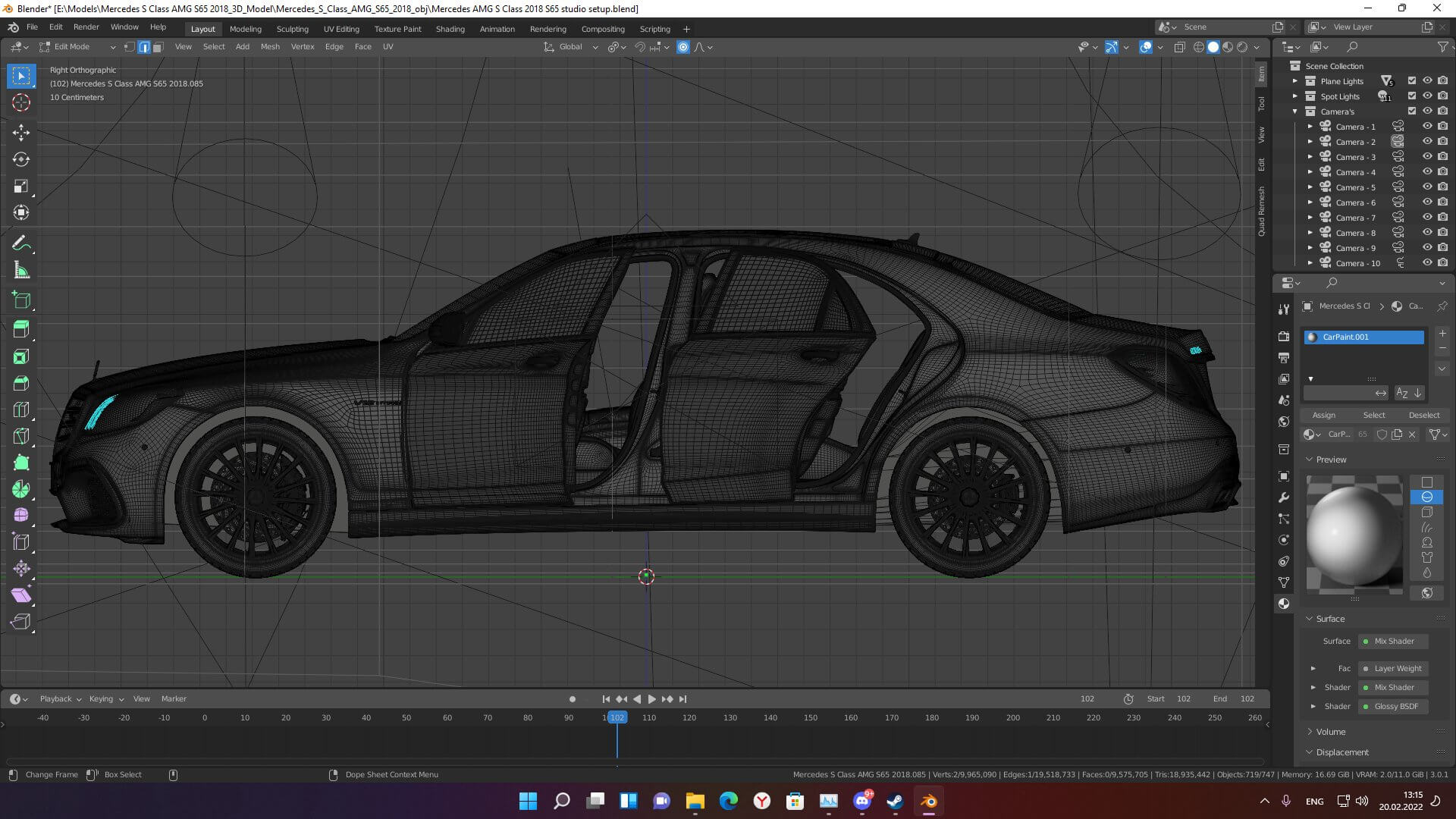Select the Shear tool
This screenshot has height=819, width=1456.
(x=21, y=595)
